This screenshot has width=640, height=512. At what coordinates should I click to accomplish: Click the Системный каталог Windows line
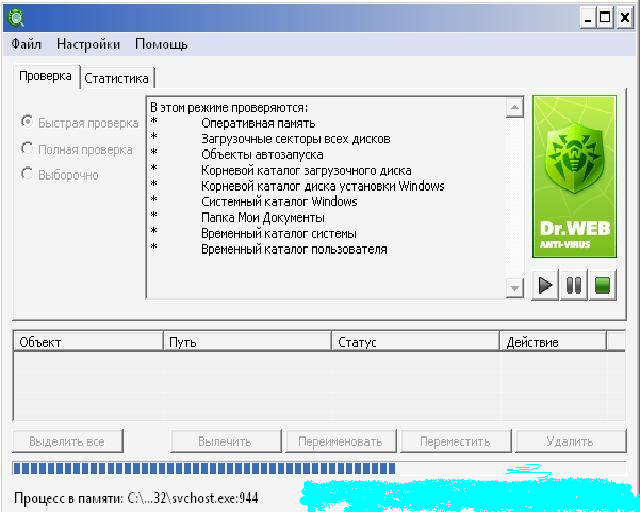pos(279,202)
